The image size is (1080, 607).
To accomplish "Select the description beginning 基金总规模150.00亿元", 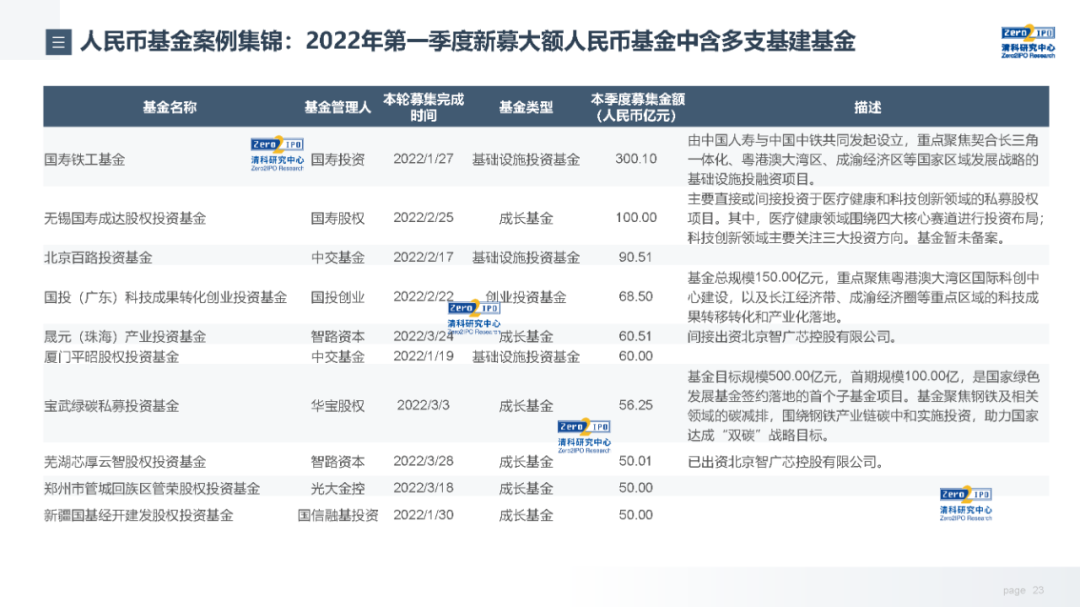I will click(863, 297).
